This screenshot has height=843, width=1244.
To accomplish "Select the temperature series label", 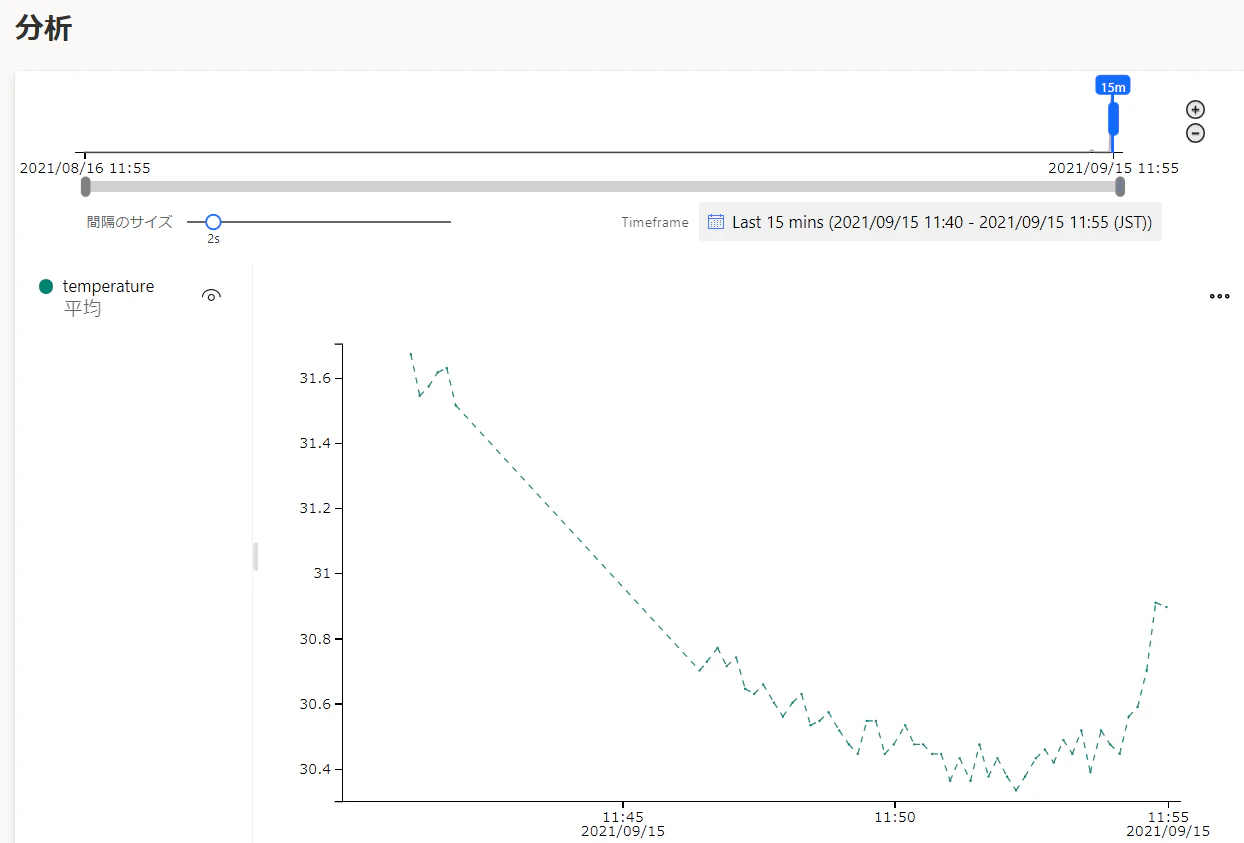I will pos(108,286).
